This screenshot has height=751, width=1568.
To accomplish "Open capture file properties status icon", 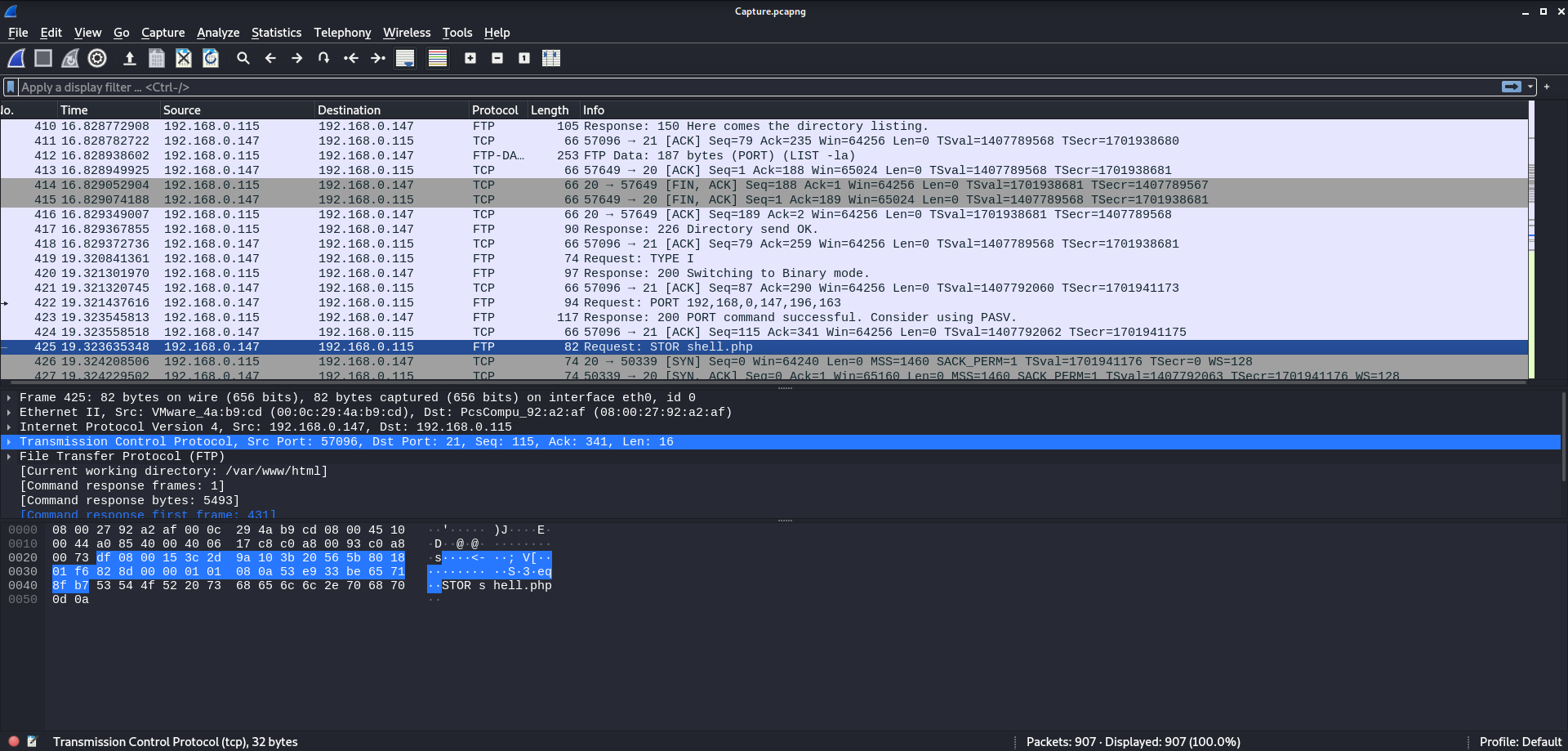I will pos(32,741).
